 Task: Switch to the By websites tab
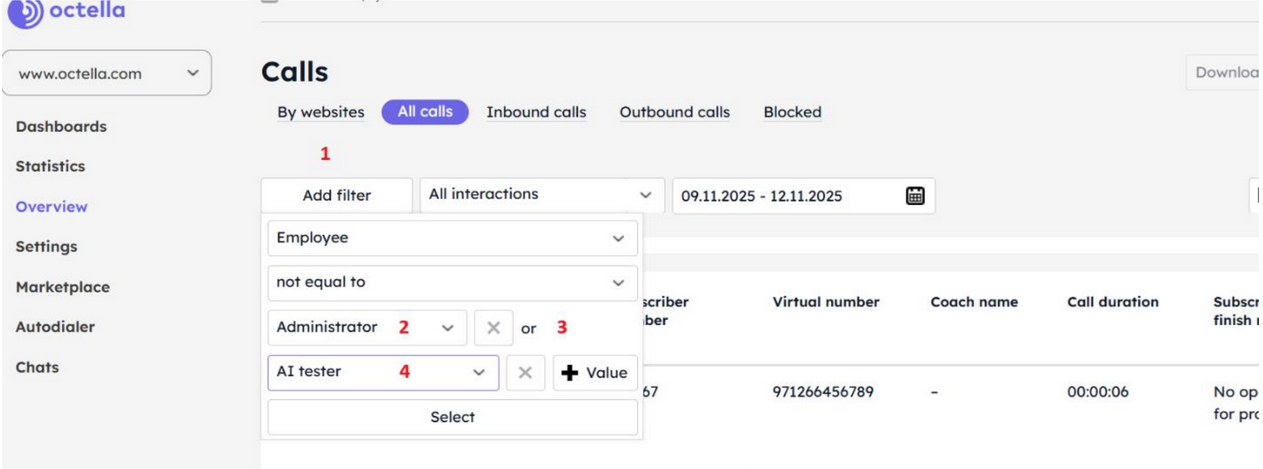click(x=320, y=112)
